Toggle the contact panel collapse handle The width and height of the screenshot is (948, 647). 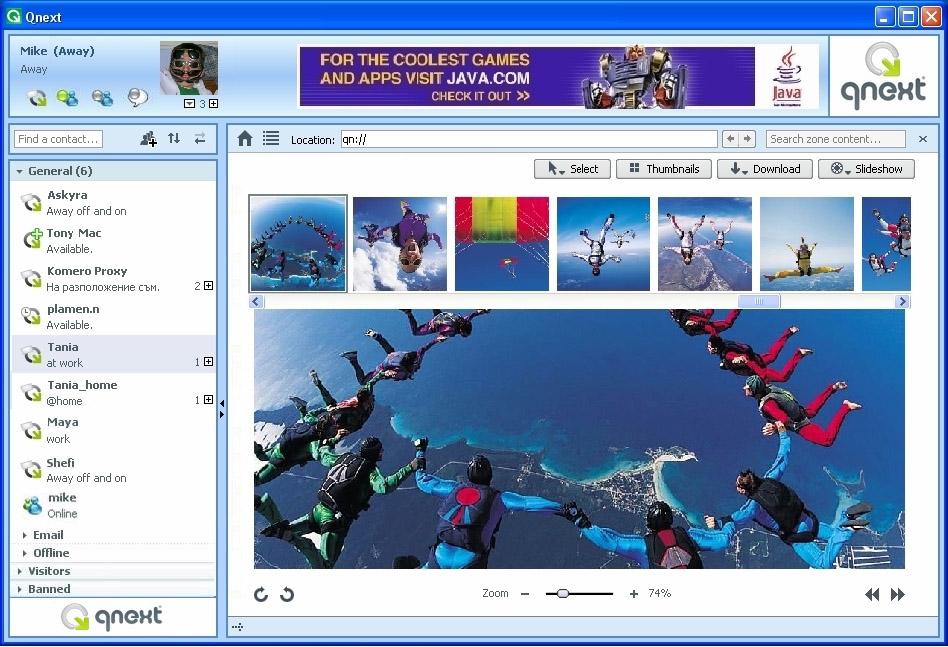click(x=222, y=409)
